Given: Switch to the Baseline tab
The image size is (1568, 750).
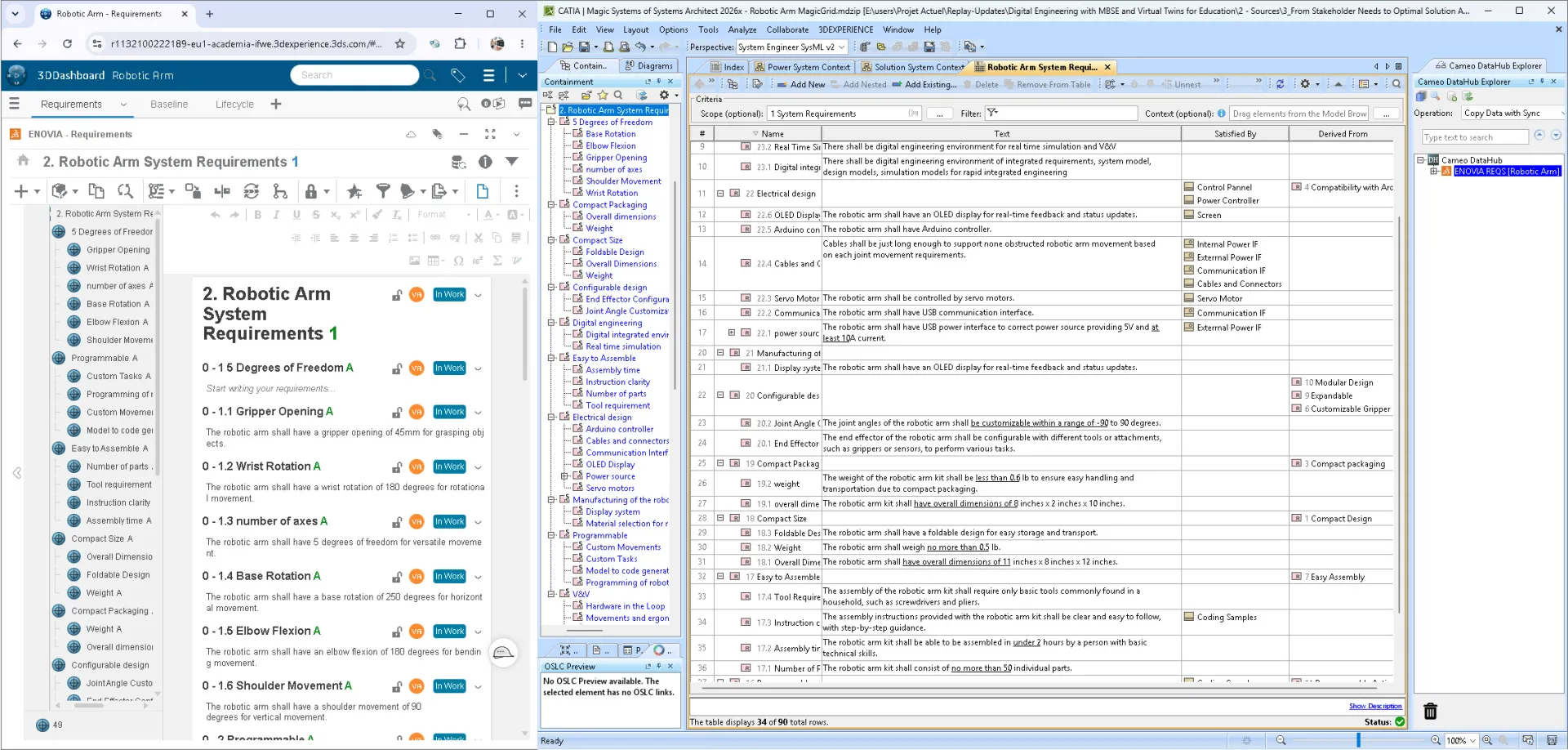Looking at the screenshot, I should click(169, 104).
